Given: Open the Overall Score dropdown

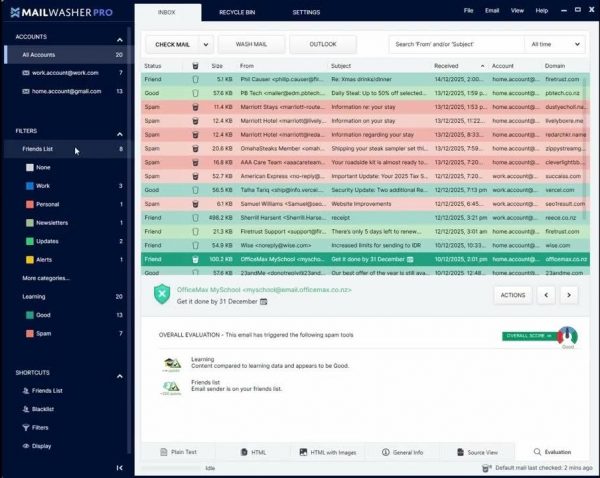Looking at the screenshot, I should [x=530, y=336].
